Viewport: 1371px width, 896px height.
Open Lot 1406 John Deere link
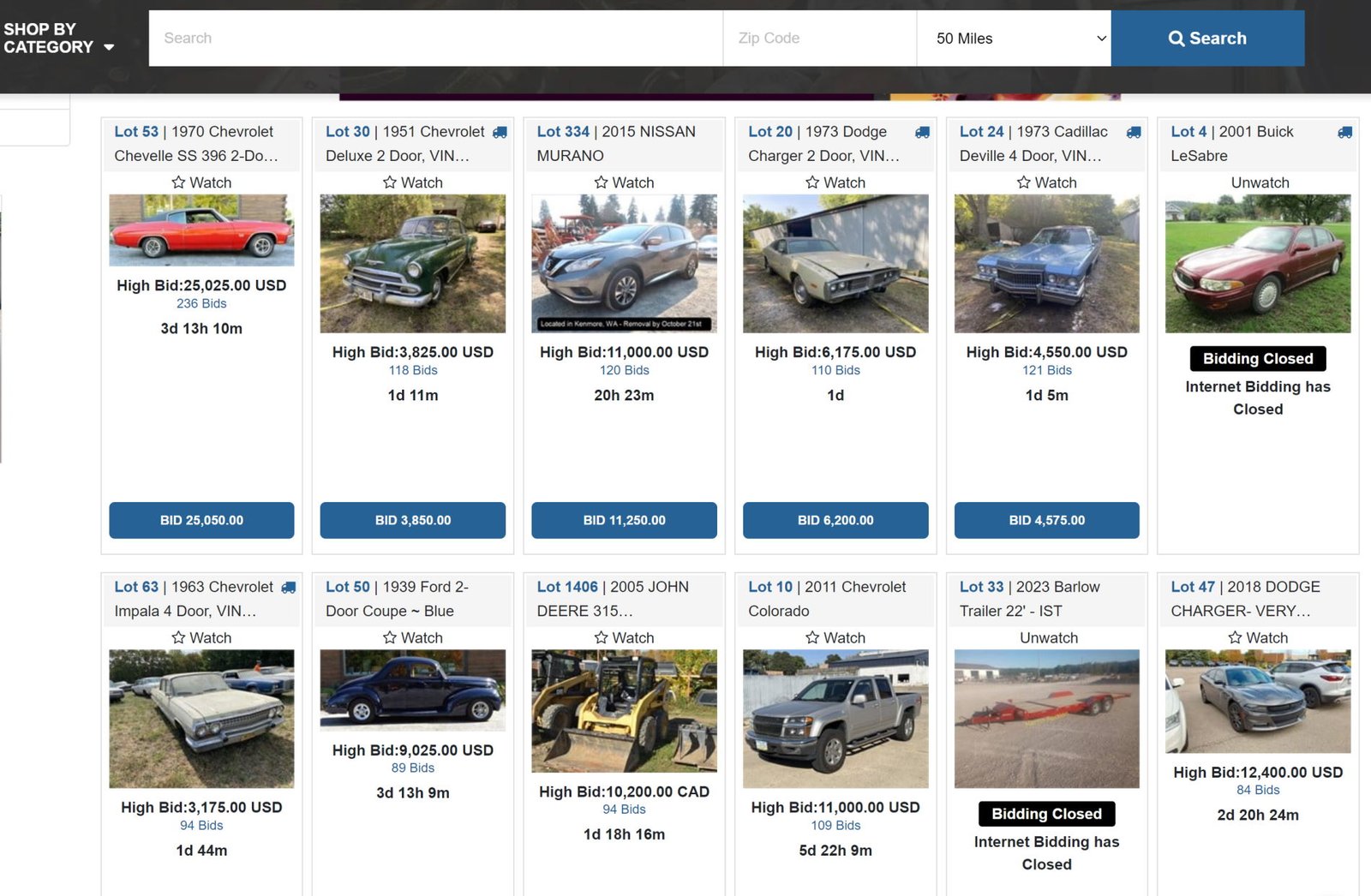(613, 599)
